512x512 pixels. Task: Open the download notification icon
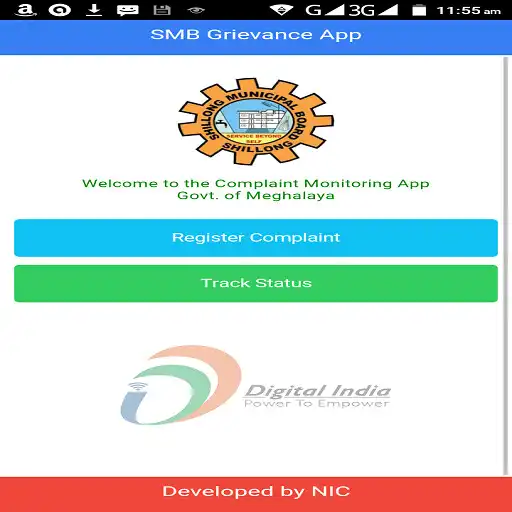94,10
